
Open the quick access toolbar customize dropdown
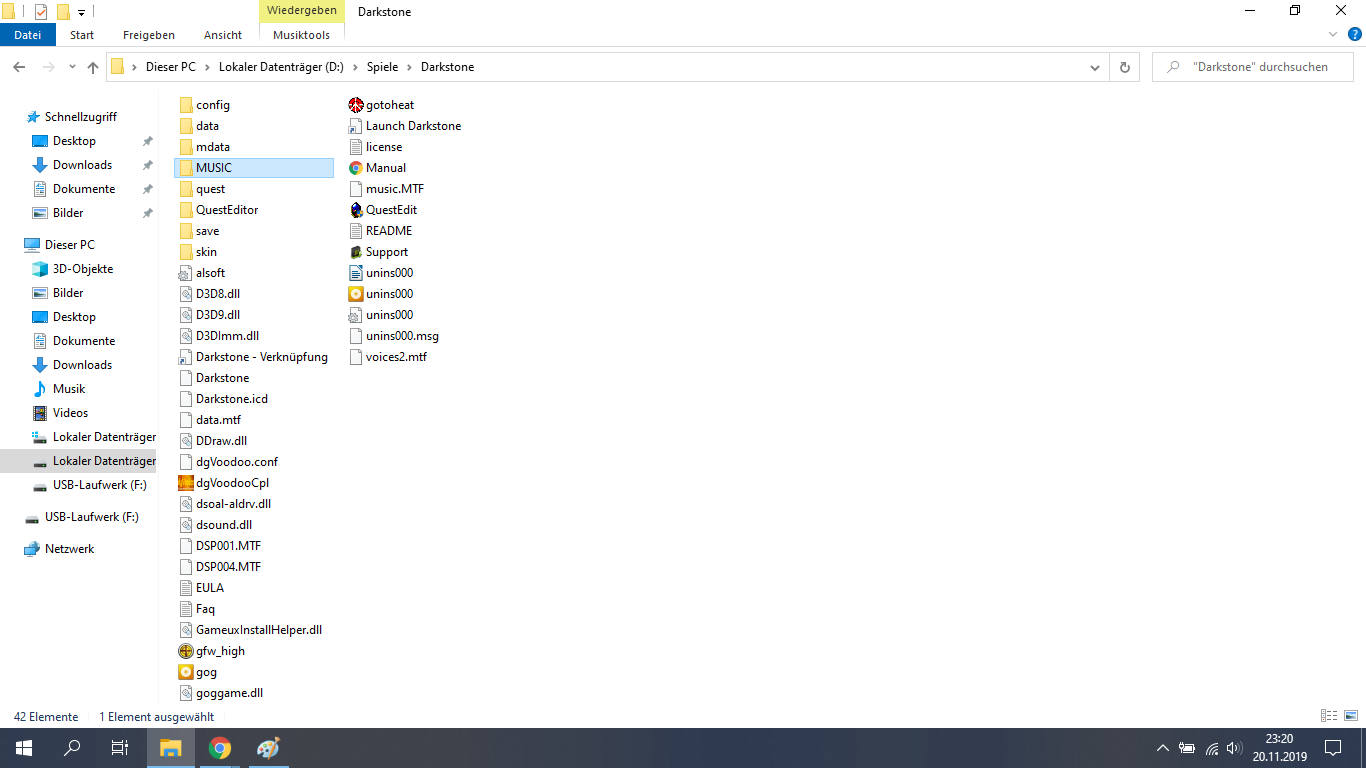click(81, 12)
